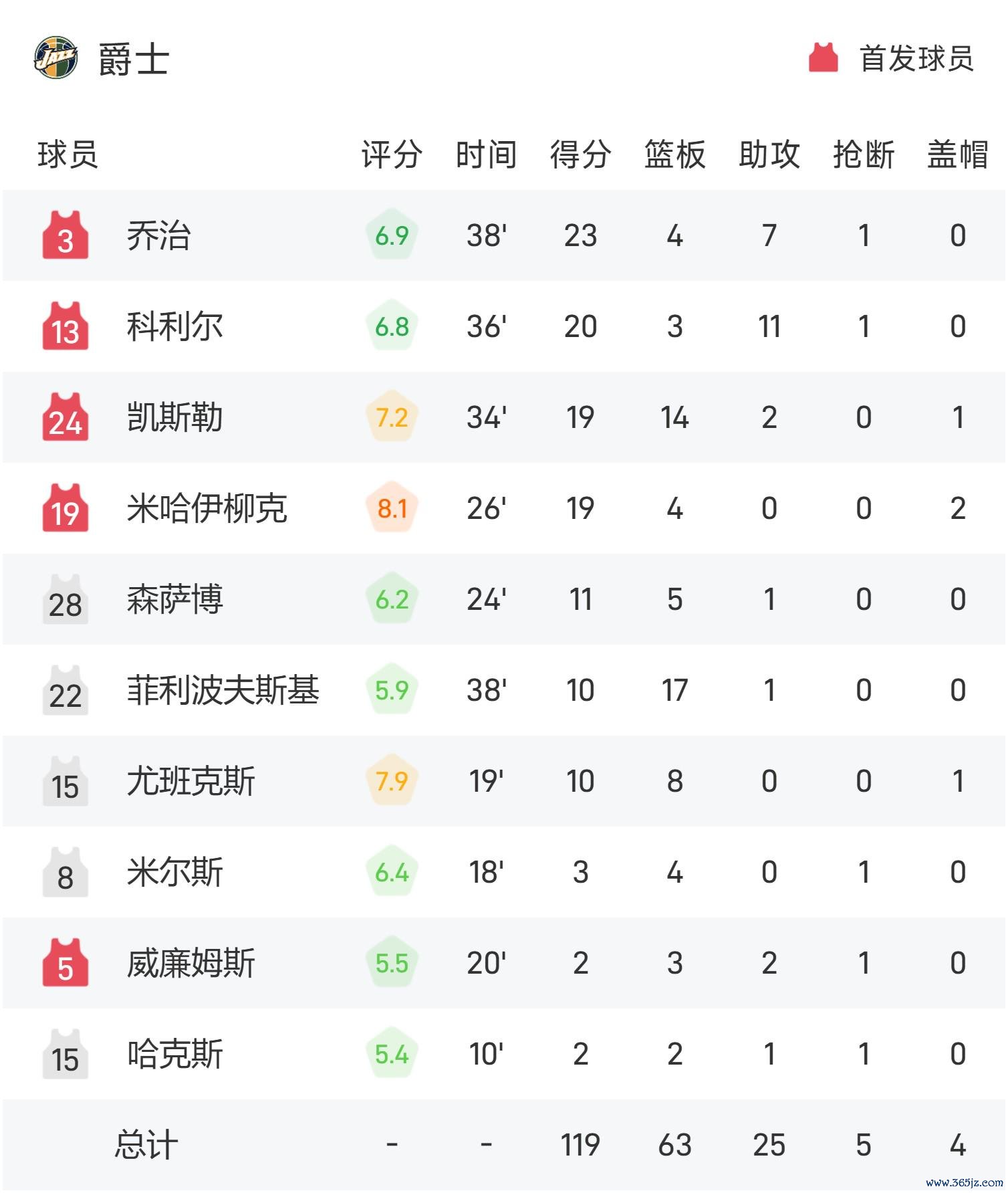Click the 爵士 team name
The width and height of the screenshot is (1008, 1193).
(x=134, y=59)
